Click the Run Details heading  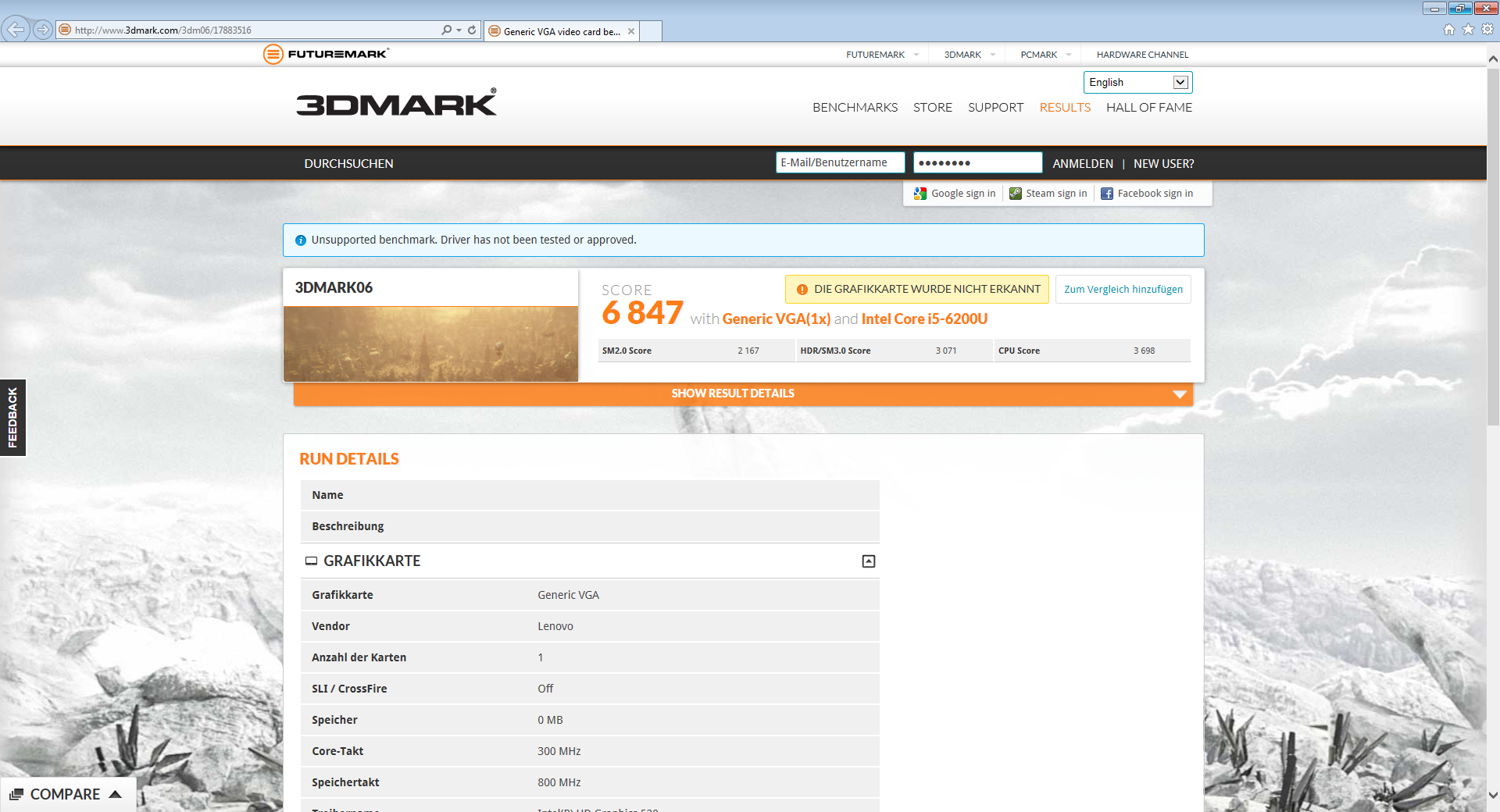click(349, 459)
